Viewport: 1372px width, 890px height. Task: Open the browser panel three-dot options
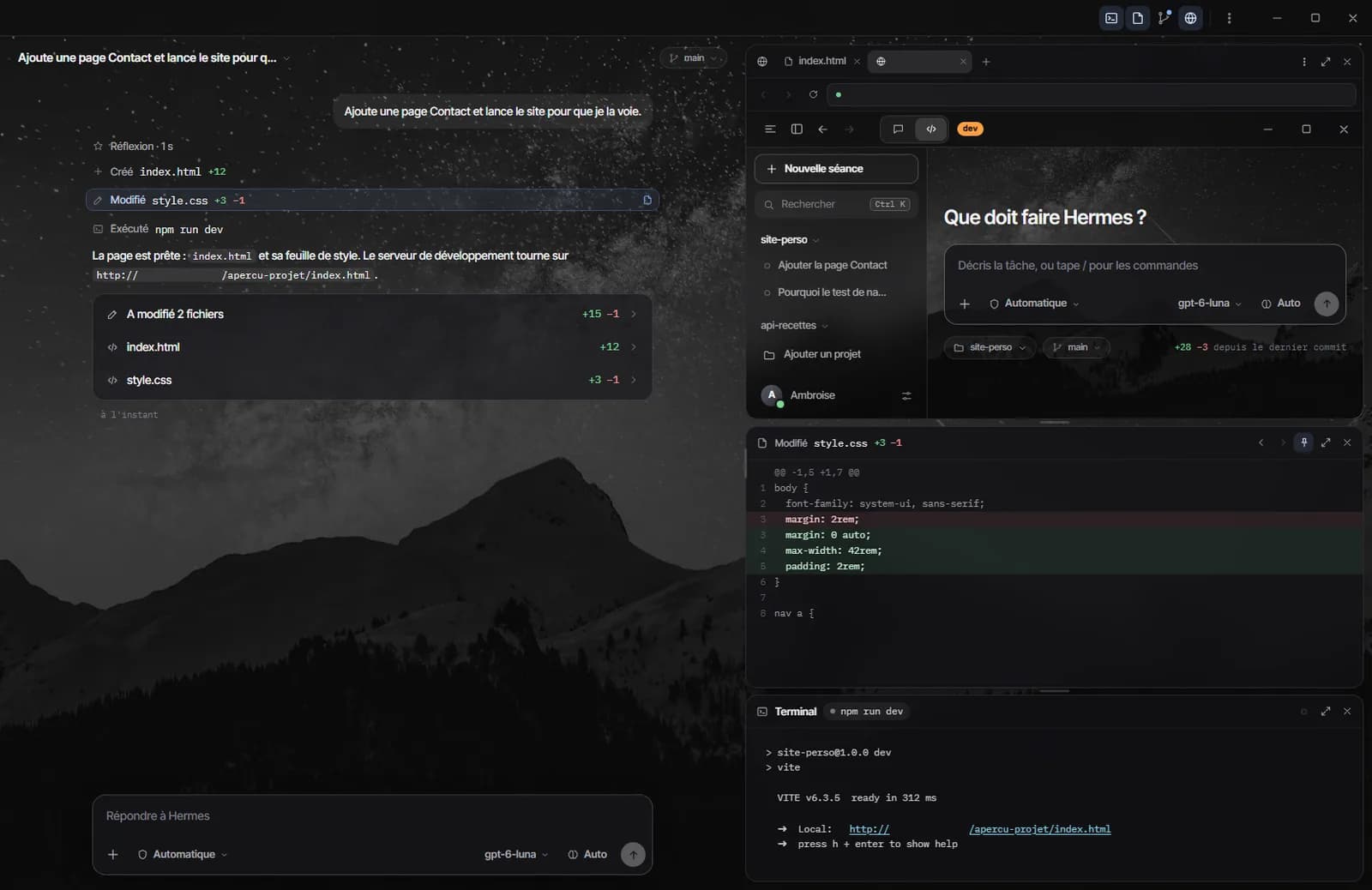(1304, 62)
